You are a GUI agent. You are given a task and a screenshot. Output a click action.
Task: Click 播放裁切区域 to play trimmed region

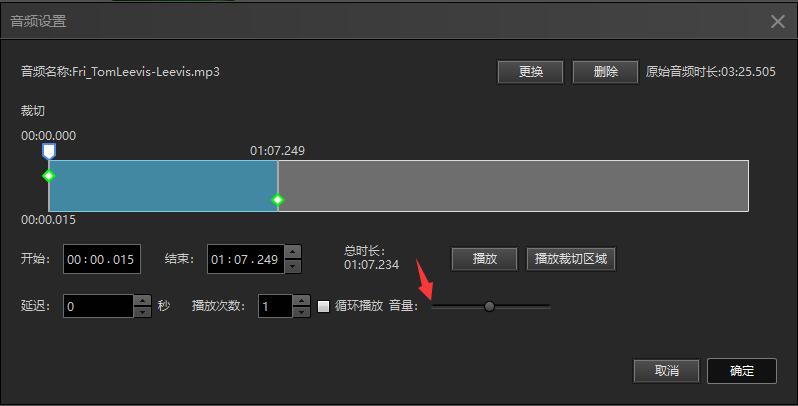(571, 259)
